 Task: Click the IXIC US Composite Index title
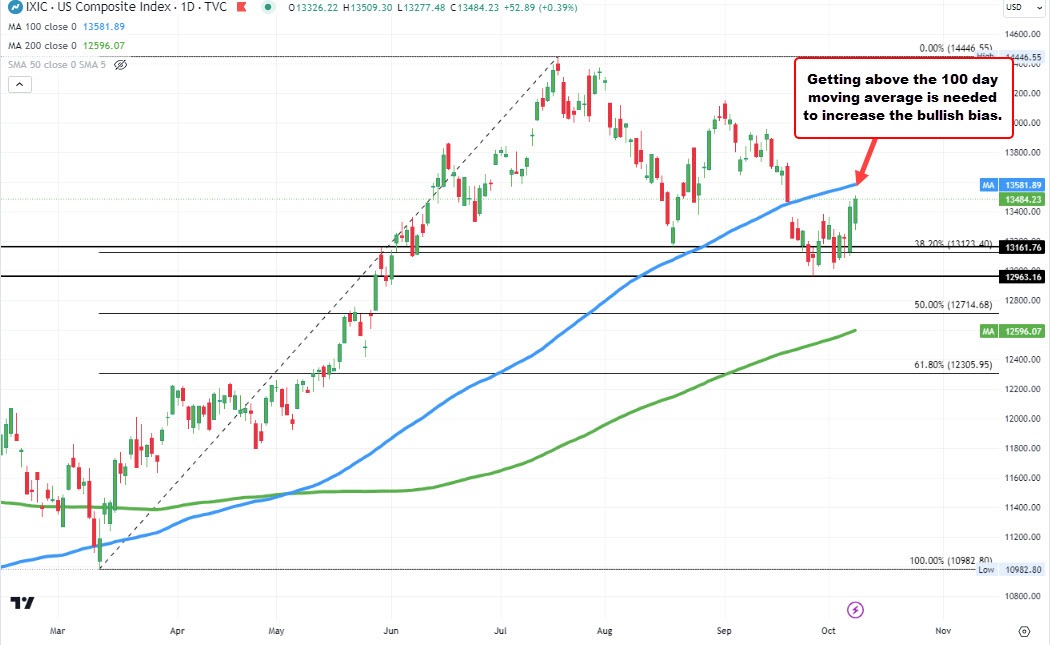(x=127, y=7)
